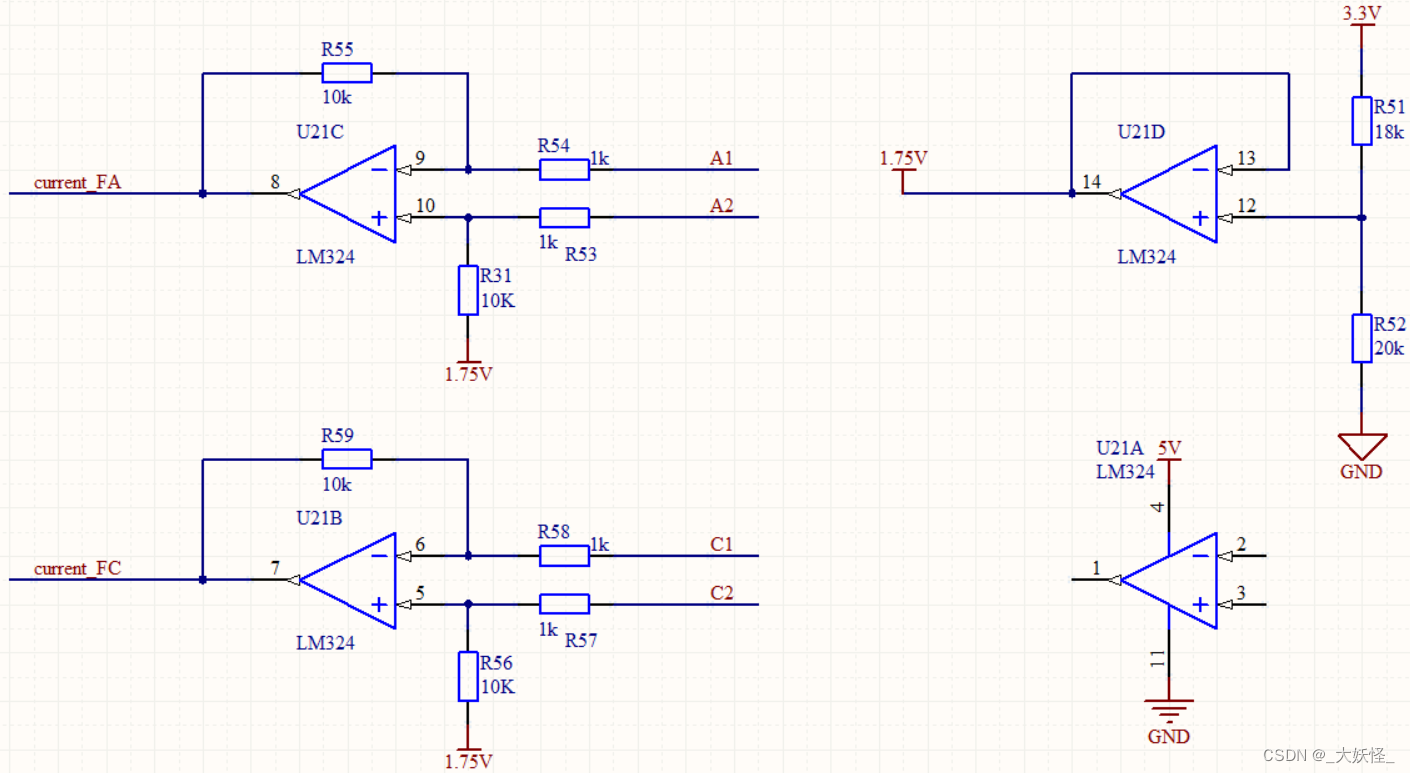The height and width of the screenshot is (773, 1410).
Task: Select resistor R58 symbol
Action: (564, 556)
